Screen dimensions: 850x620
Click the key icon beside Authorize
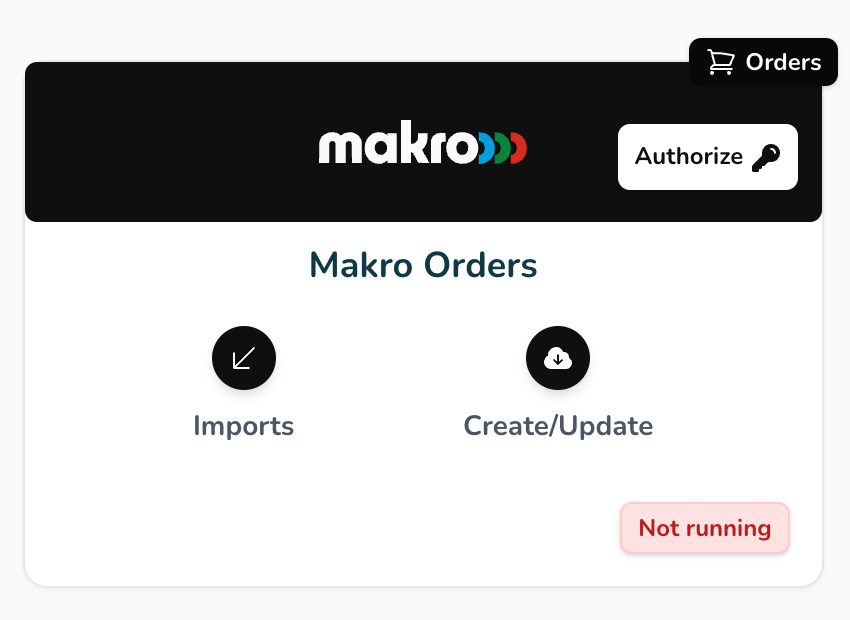tap(766, 158)
